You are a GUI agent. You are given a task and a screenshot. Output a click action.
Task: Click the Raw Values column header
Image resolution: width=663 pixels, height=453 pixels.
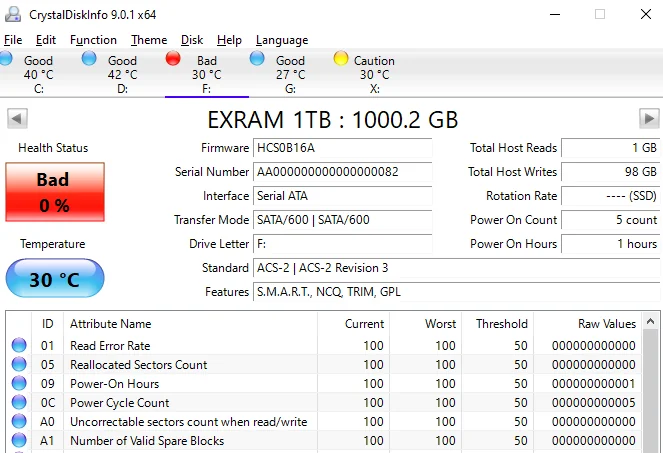[588, 324]
